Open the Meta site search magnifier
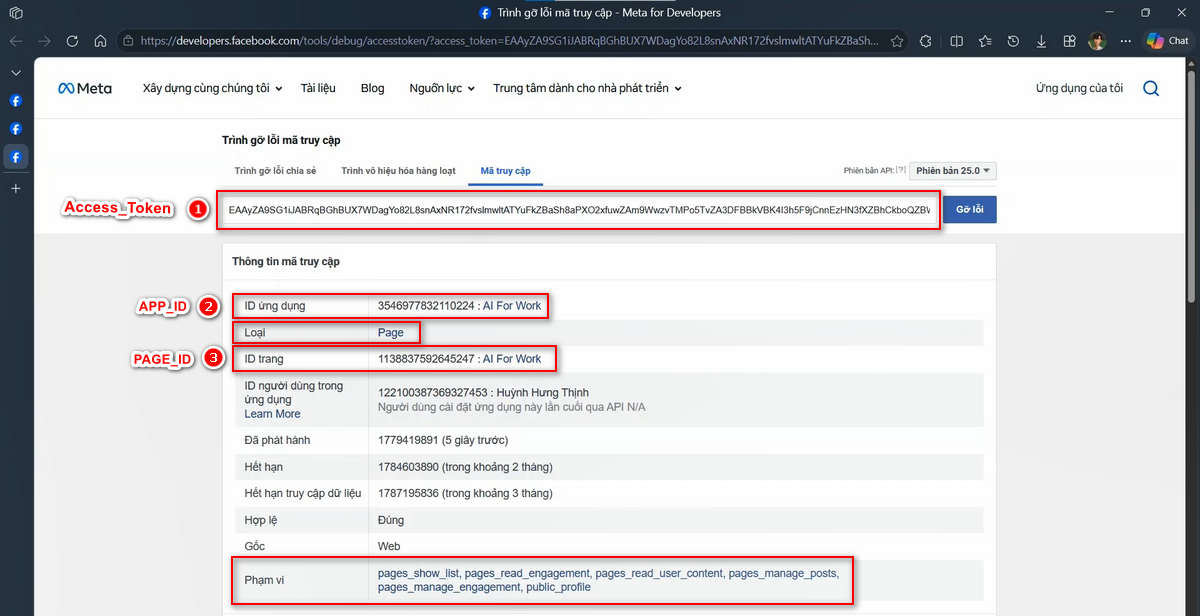This screenshot has width=1200, height=616. [1151, 88]
